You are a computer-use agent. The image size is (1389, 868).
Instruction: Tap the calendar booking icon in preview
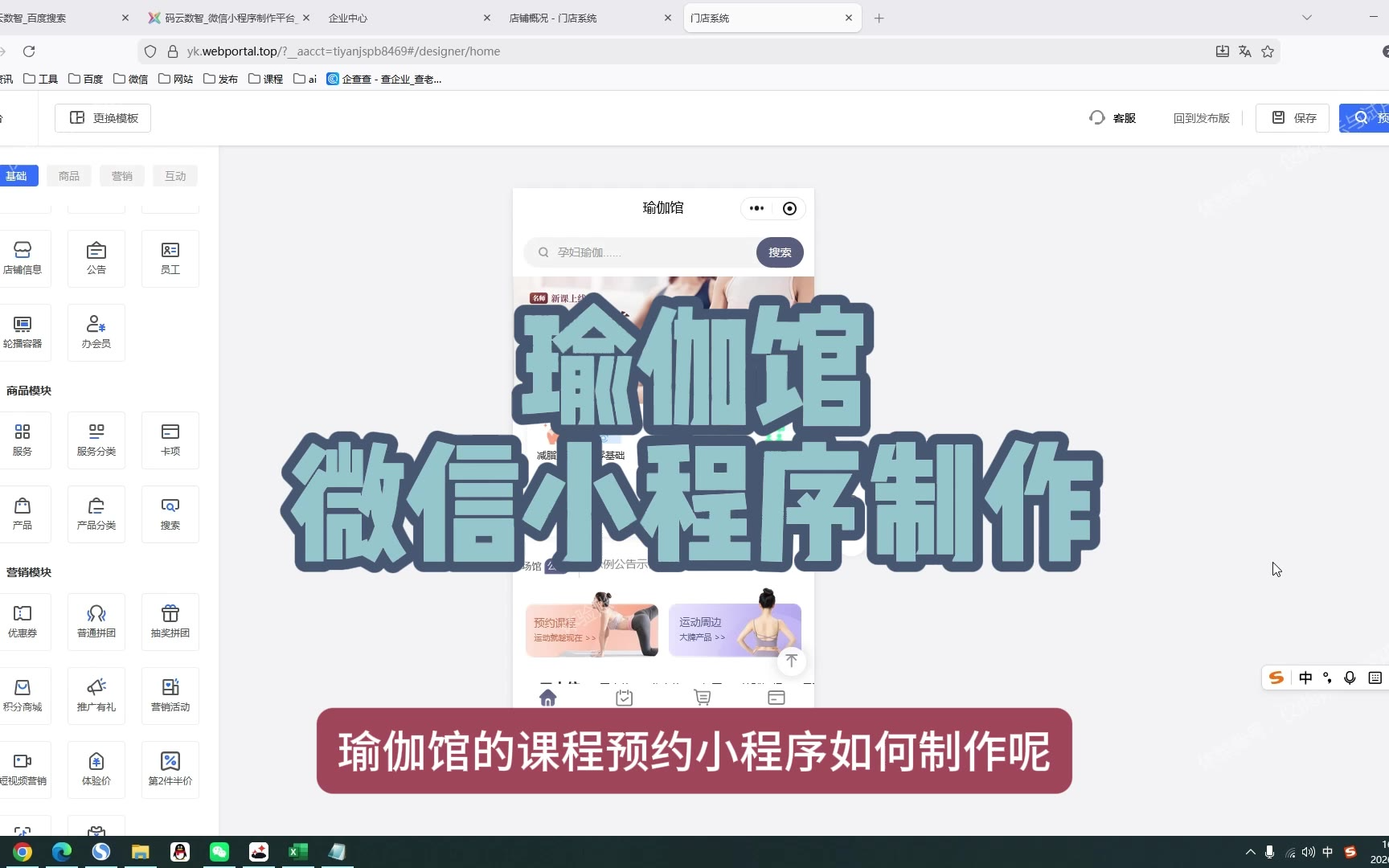point(624,698)
